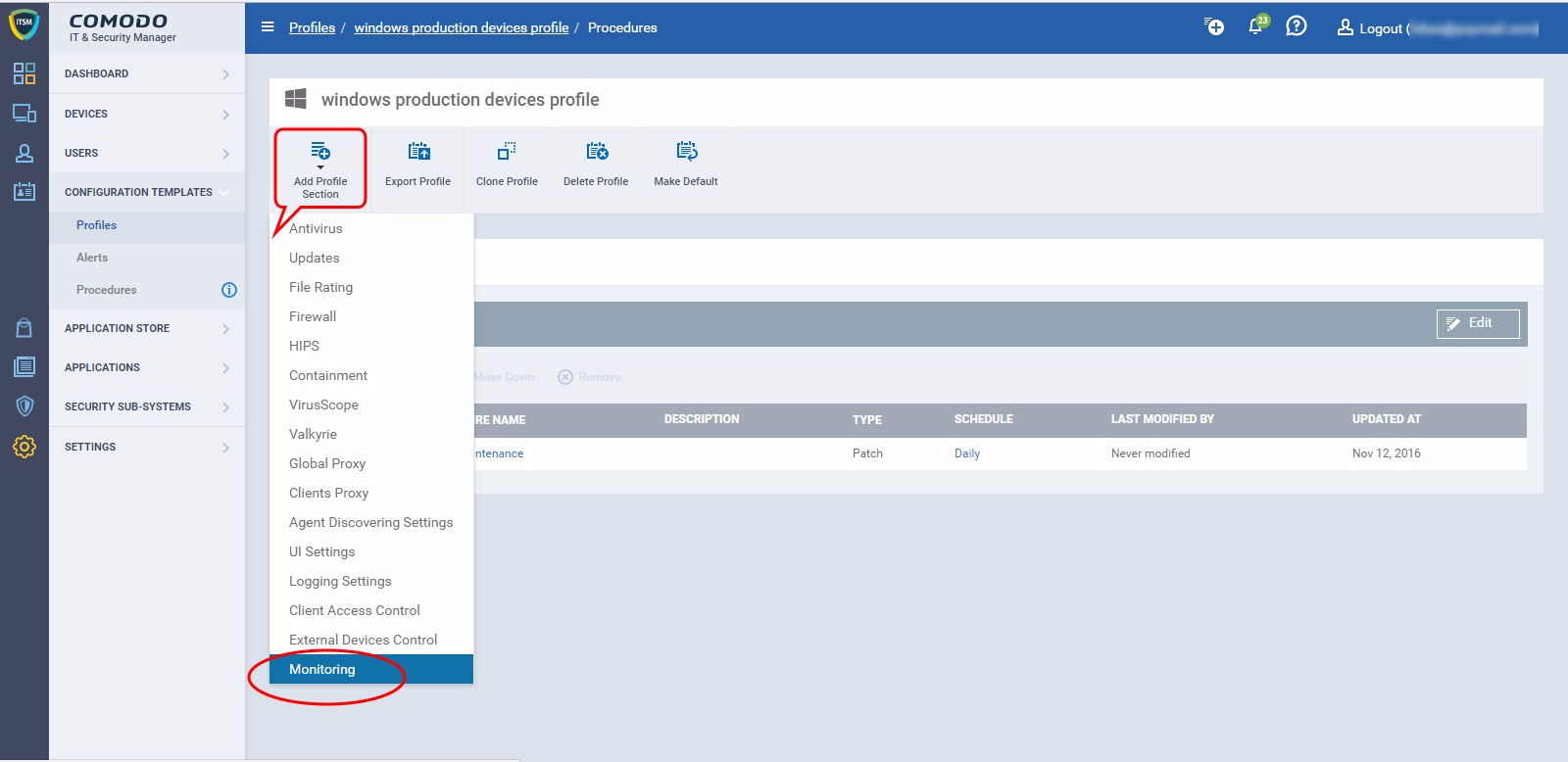This screenshot has height=762, width=1568.
Task: Click the Never modified cell
Action: [x=1151, y=453]
